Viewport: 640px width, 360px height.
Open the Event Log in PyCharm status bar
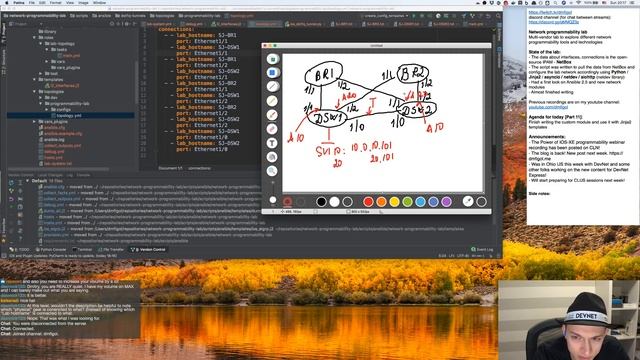tap(482, 249)
